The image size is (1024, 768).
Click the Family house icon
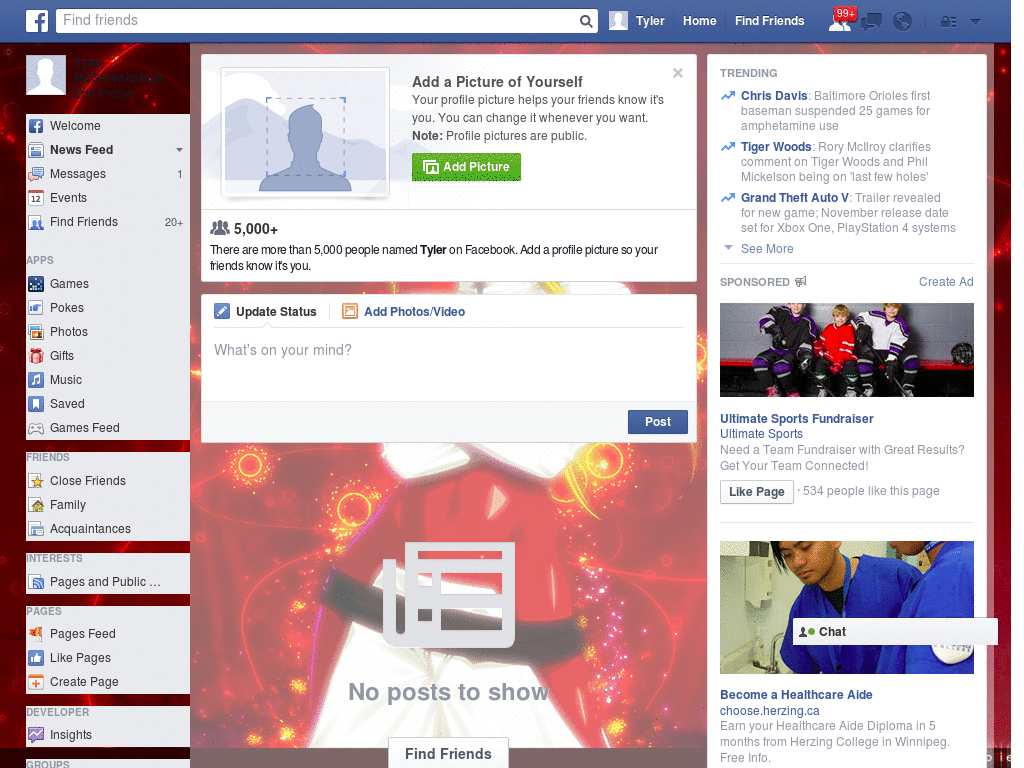[x=36, y=505]
